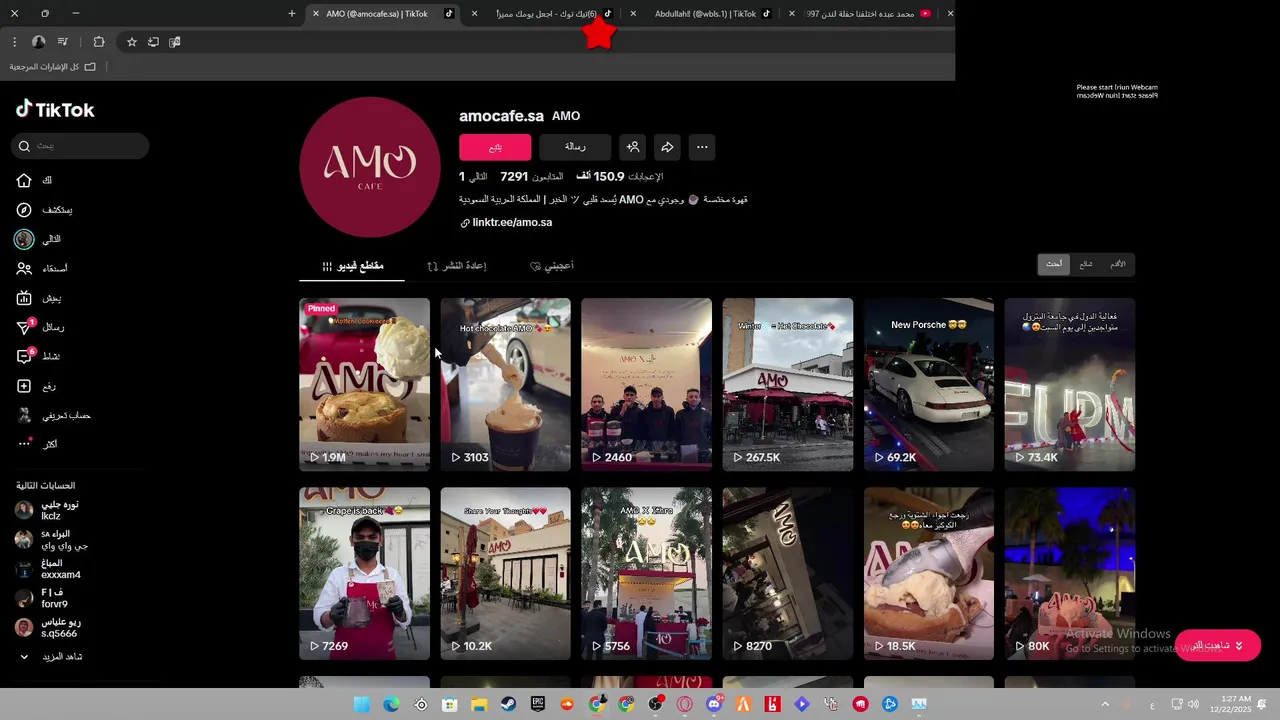Open Explore via the compass icon
This screenshot has height=720, width=1280.
pos(24,210)
